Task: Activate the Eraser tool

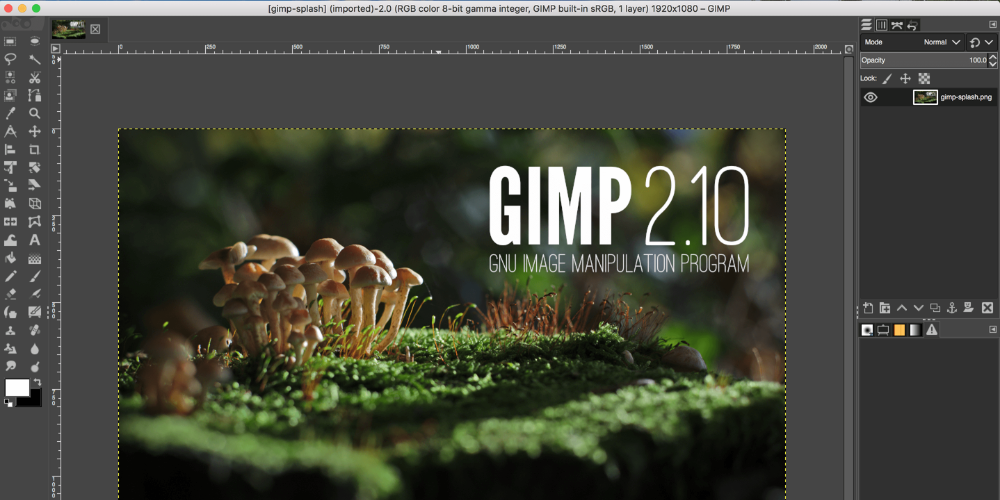Action: (10, 294)
